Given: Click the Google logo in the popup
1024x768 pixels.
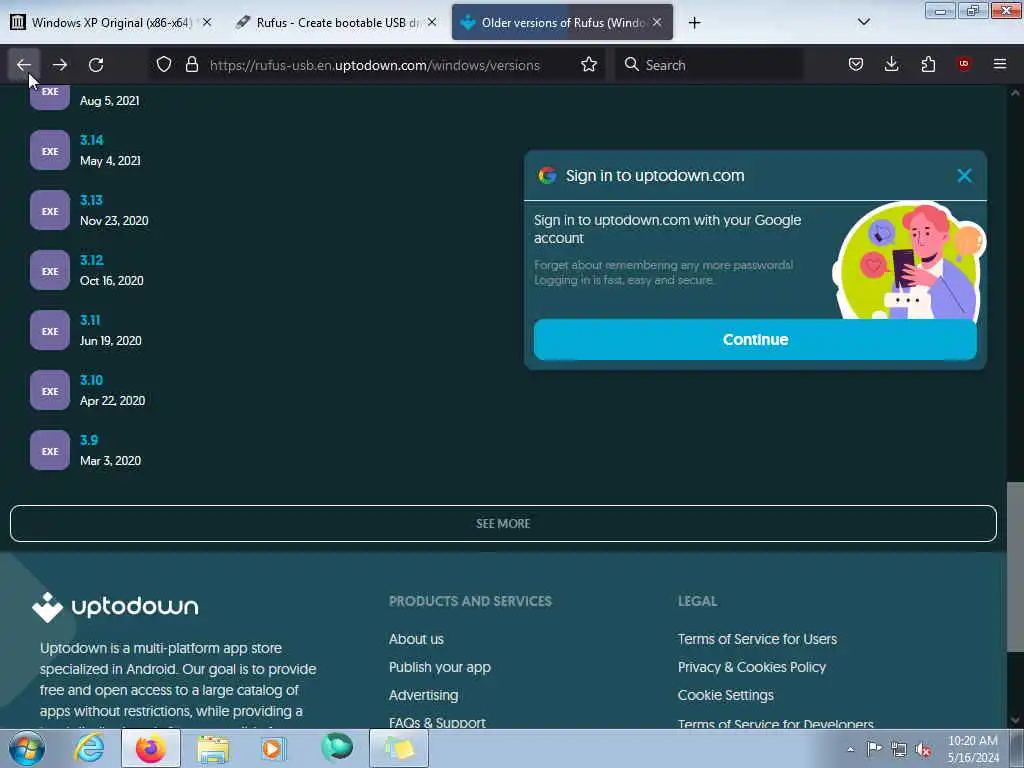Looking at the screenshot, I should 547,175.
